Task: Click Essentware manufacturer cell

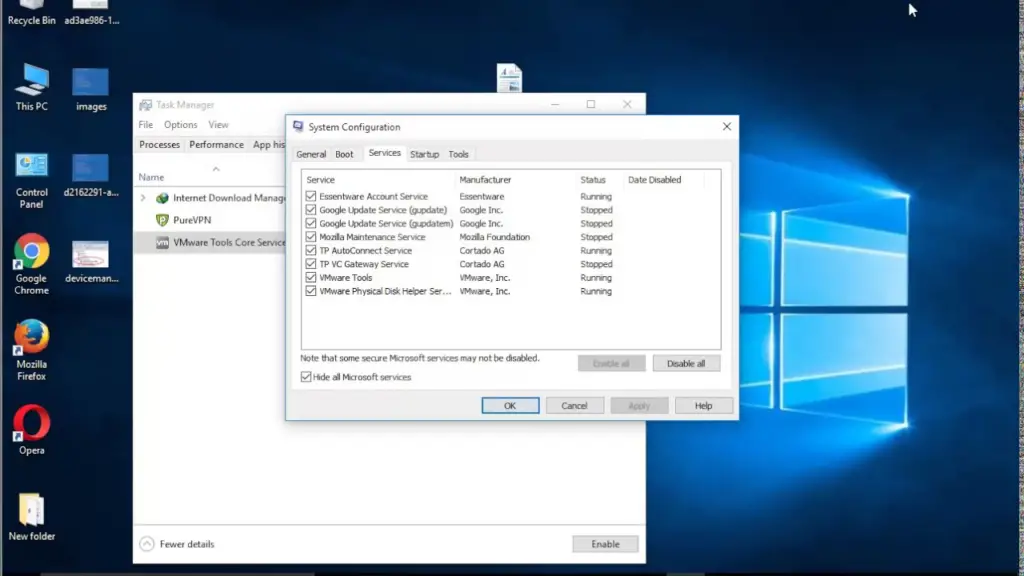Action: click(x=481, y=196)
